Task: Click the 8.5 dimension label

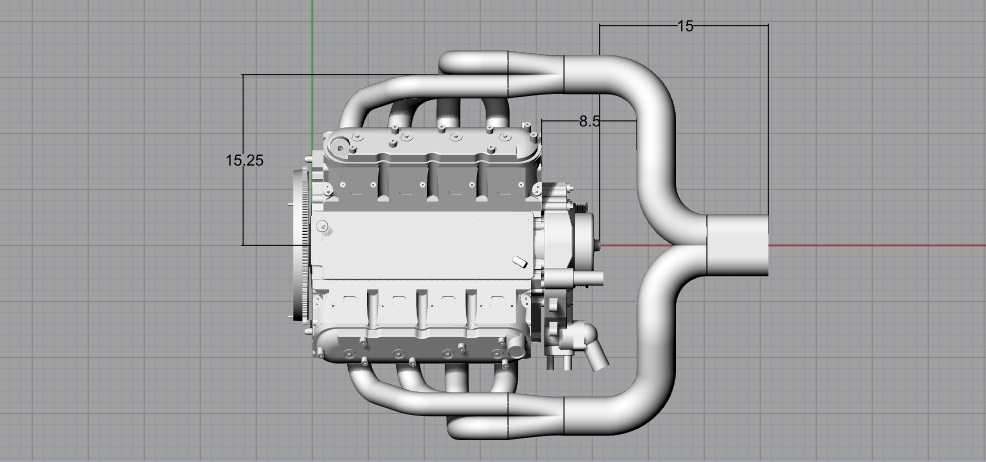Action: 589,121
